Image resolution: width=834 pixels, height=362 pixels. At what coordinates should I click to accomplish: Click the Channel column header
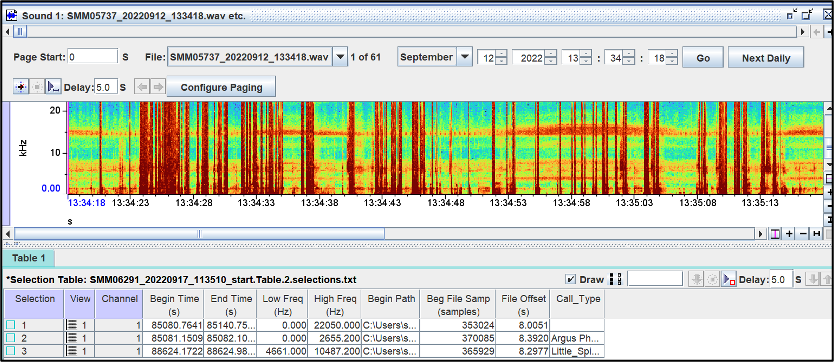point(119,305)
